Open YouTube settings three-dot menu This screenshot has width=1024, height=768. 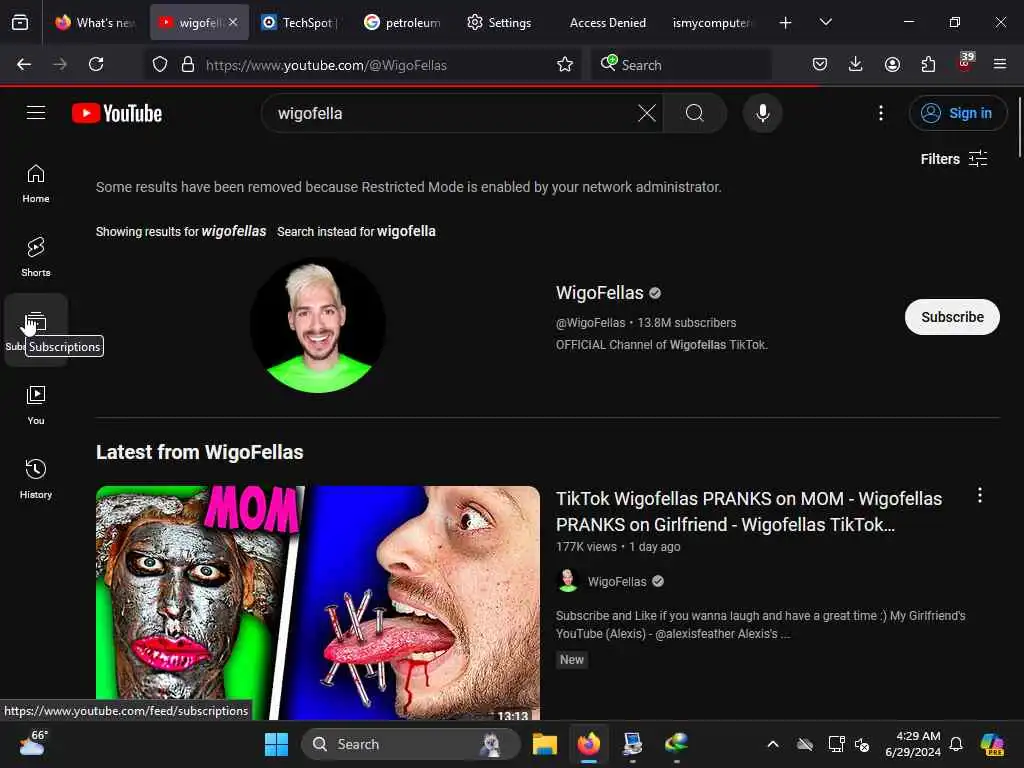tap(881, 113)
